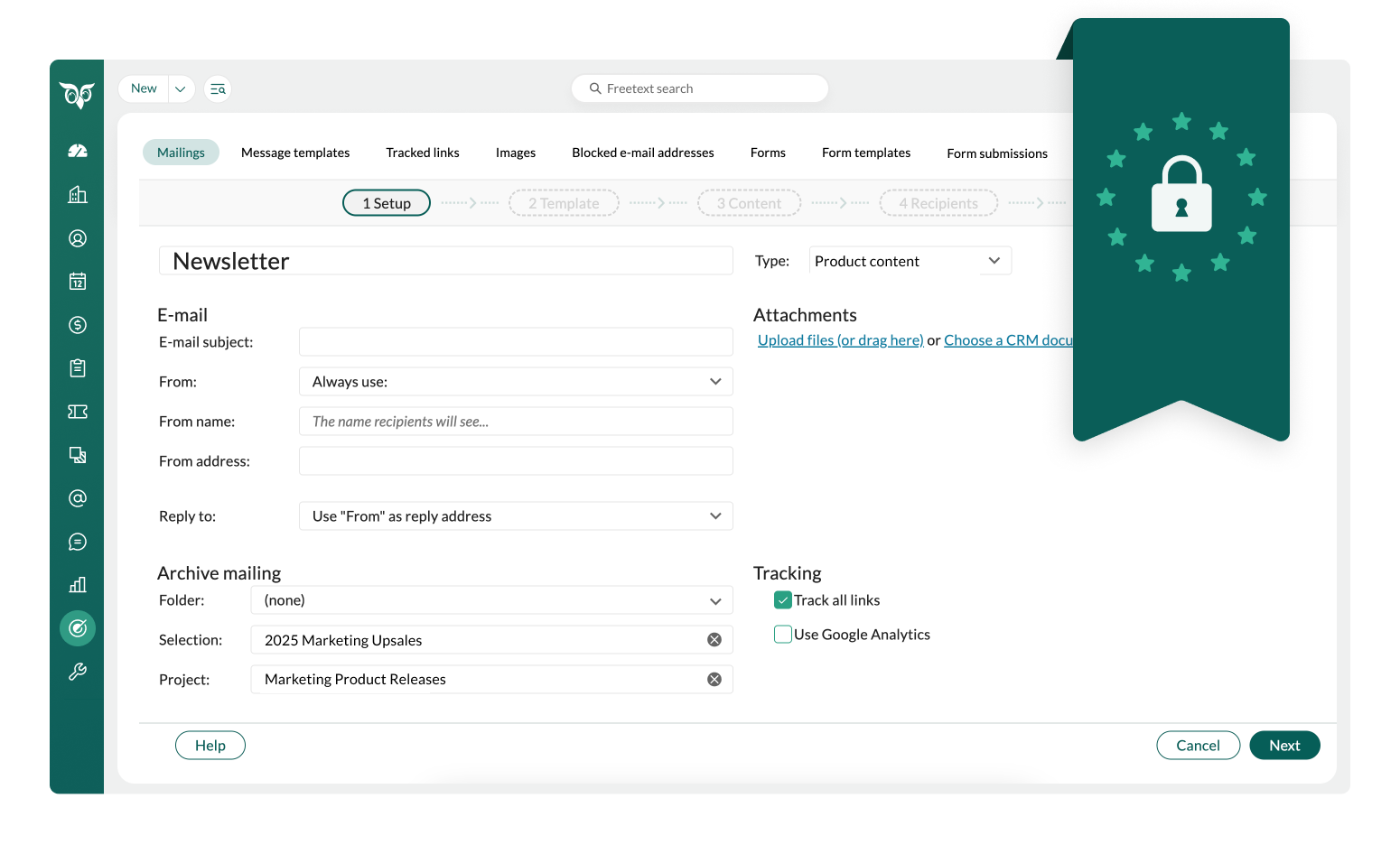Open the From 'Always use:' dropdown
The width and height of the screenshot is (1400, 854).
click(x=516, y=382)
